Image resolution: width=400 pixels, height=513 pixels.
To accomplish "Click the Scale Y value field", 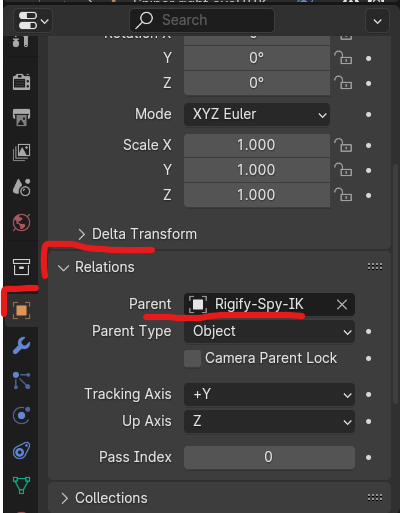I will [x=257, y=170].
